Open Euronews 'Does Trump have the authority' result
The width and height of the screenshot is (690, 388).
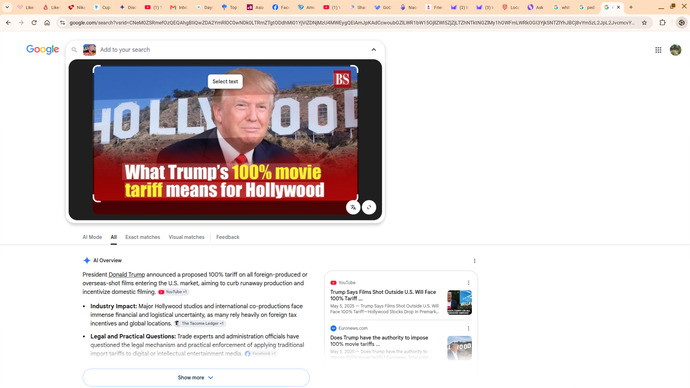[379, 340]
